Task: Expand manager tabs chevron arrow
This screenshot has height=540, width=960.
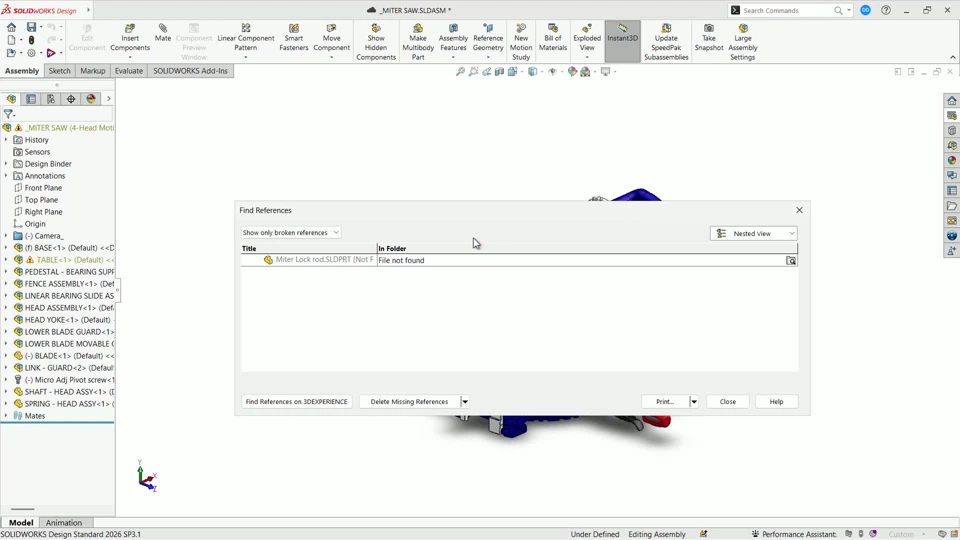Action: tap(108, 99)
